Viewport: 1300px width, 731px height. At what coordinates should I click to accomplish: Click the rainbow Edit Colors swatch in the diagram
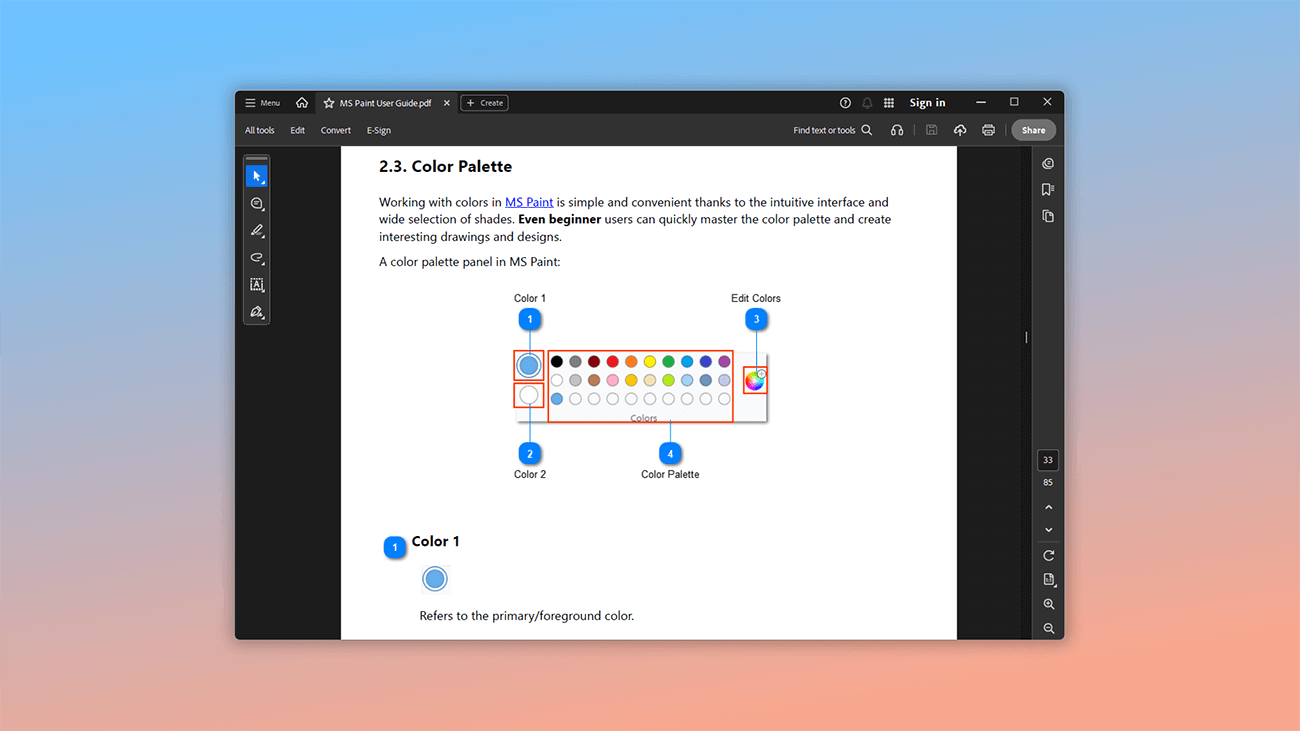754,380
